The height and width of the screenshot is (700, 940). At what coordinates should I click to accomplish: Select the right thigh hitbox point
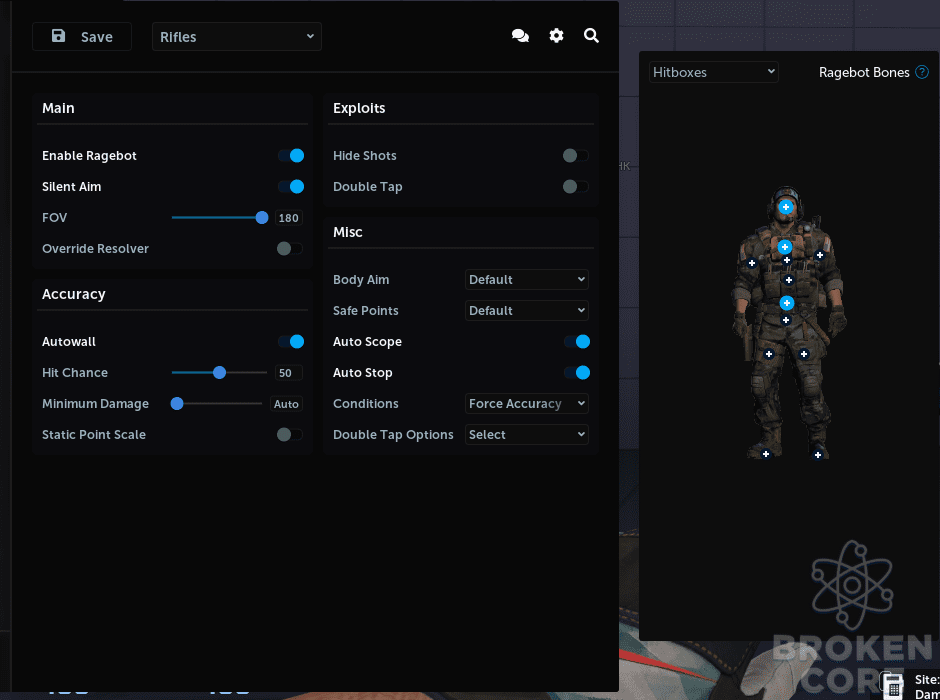804,354
